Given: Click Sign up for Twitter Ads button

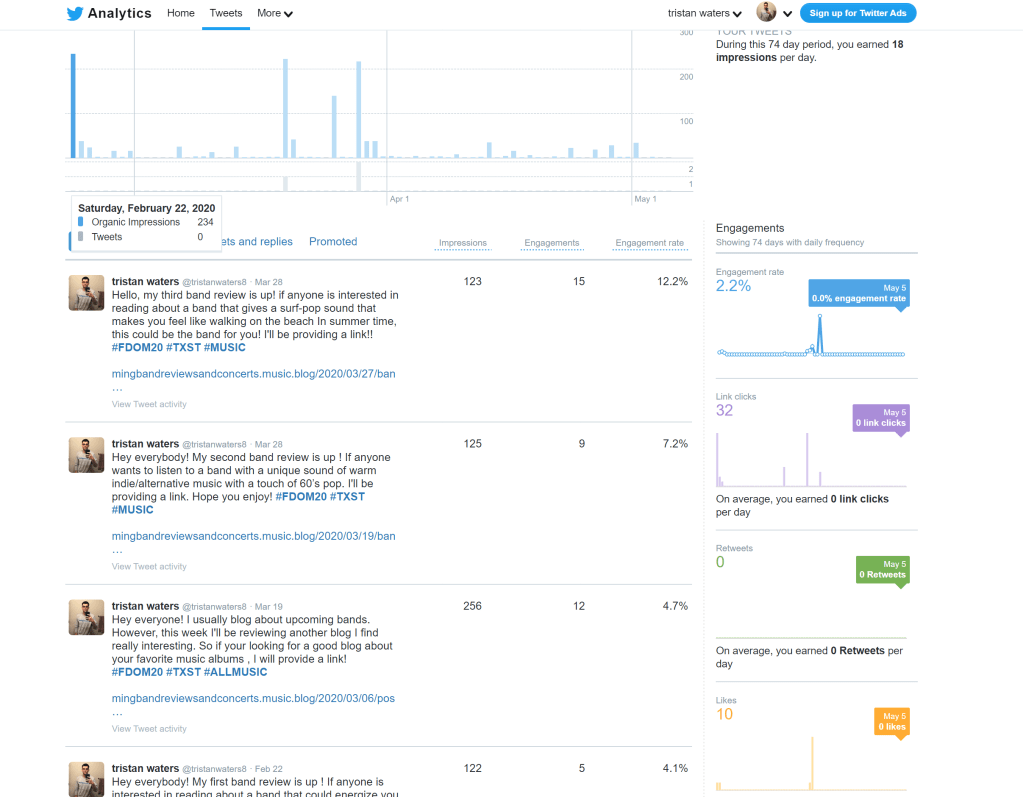Looking at the screenshot, I should (x=858, y=13).
